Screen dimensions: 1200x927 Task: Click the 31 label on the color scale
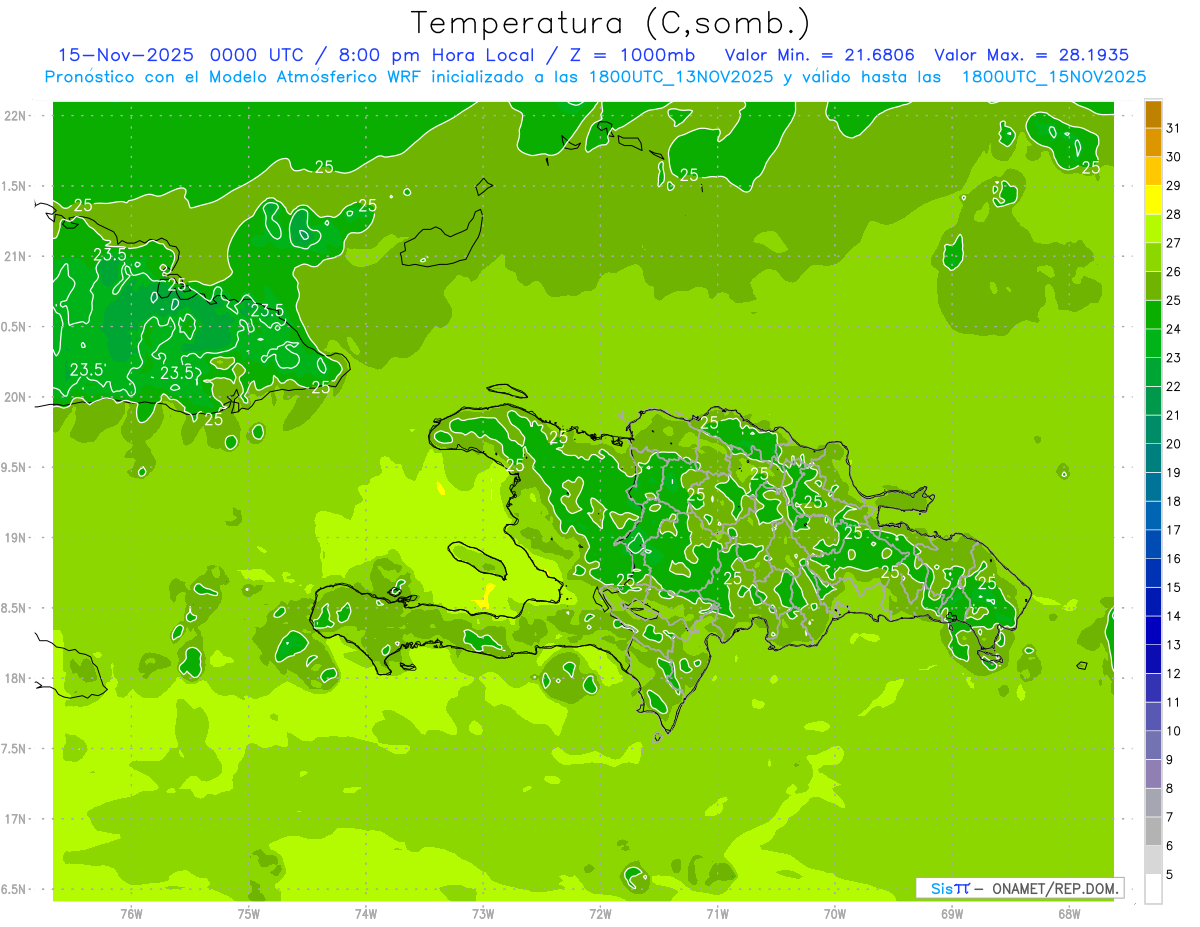tap(1174, 128)
